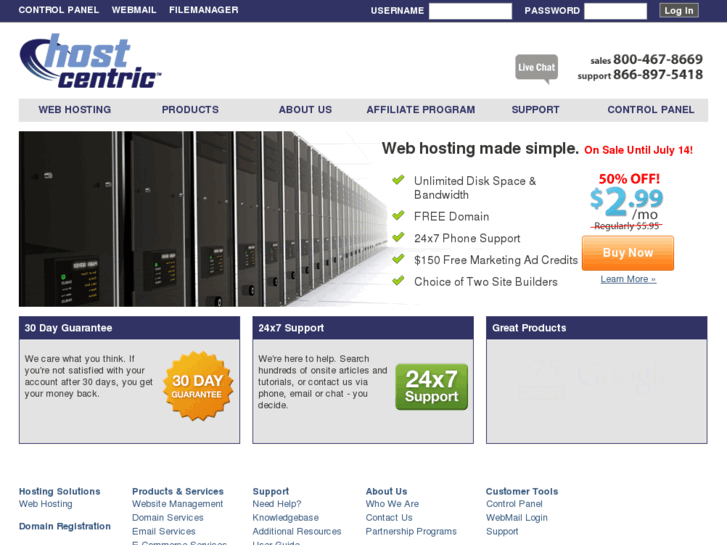
Task: Click the 24x7 Support panel header
Action: (x=363, y=328)
